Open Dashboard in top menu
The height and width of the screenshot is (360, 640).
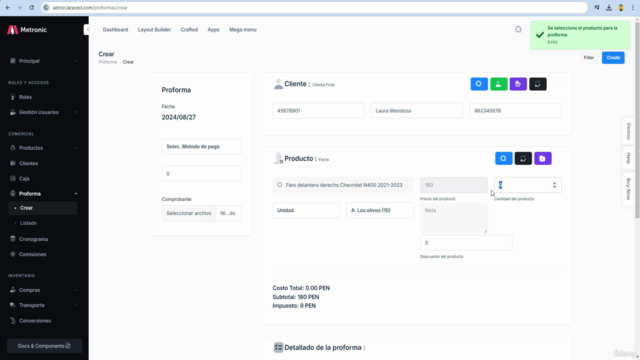tap(116, 29)
